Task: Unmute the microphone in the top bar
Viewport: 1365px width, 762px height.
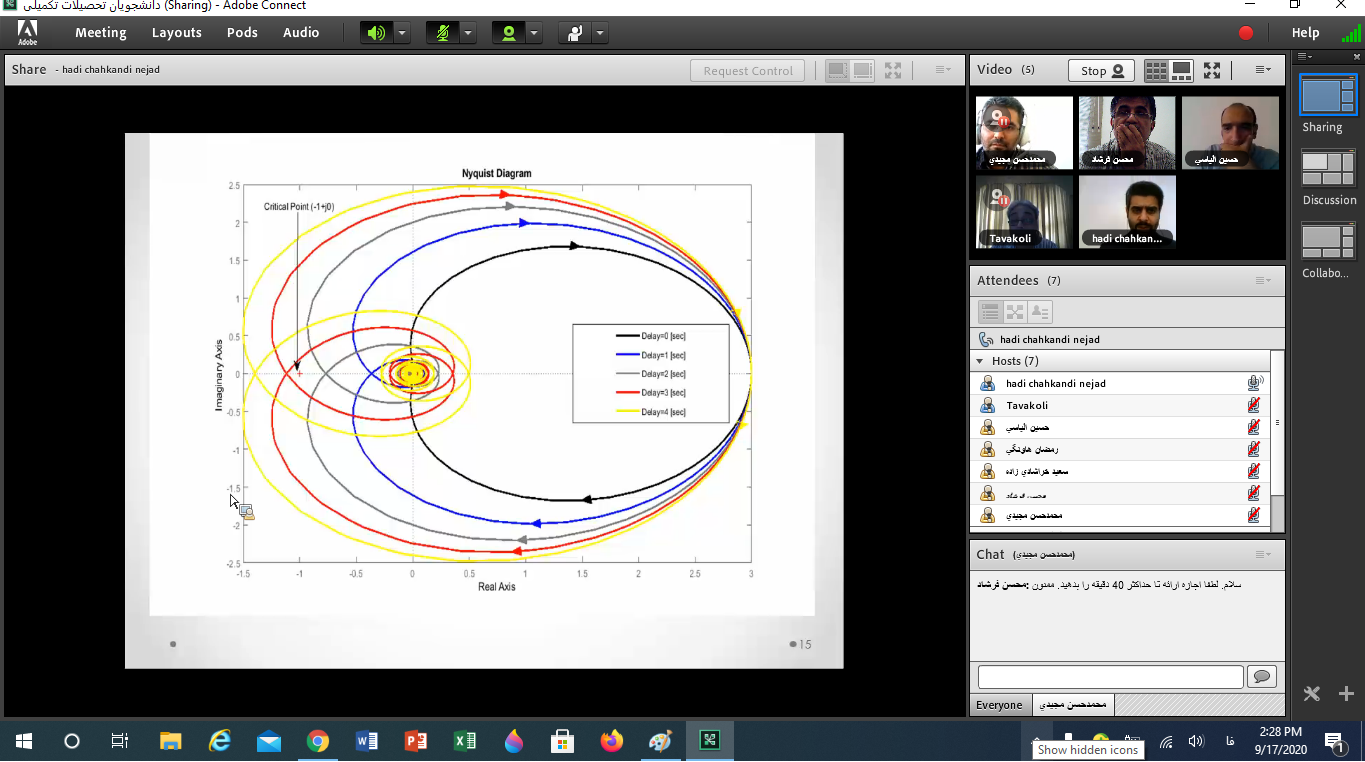Action: pos(442,33)
